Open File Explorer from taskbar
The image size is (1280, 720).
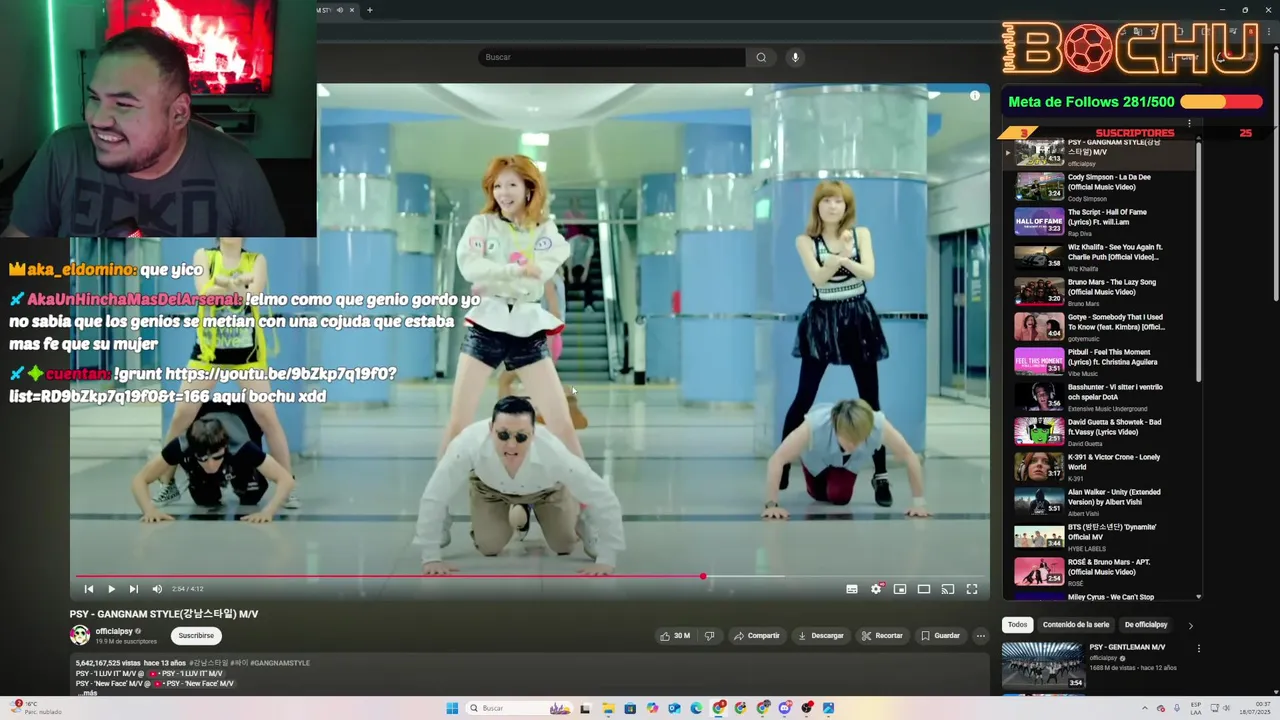[x=608, y=708]
